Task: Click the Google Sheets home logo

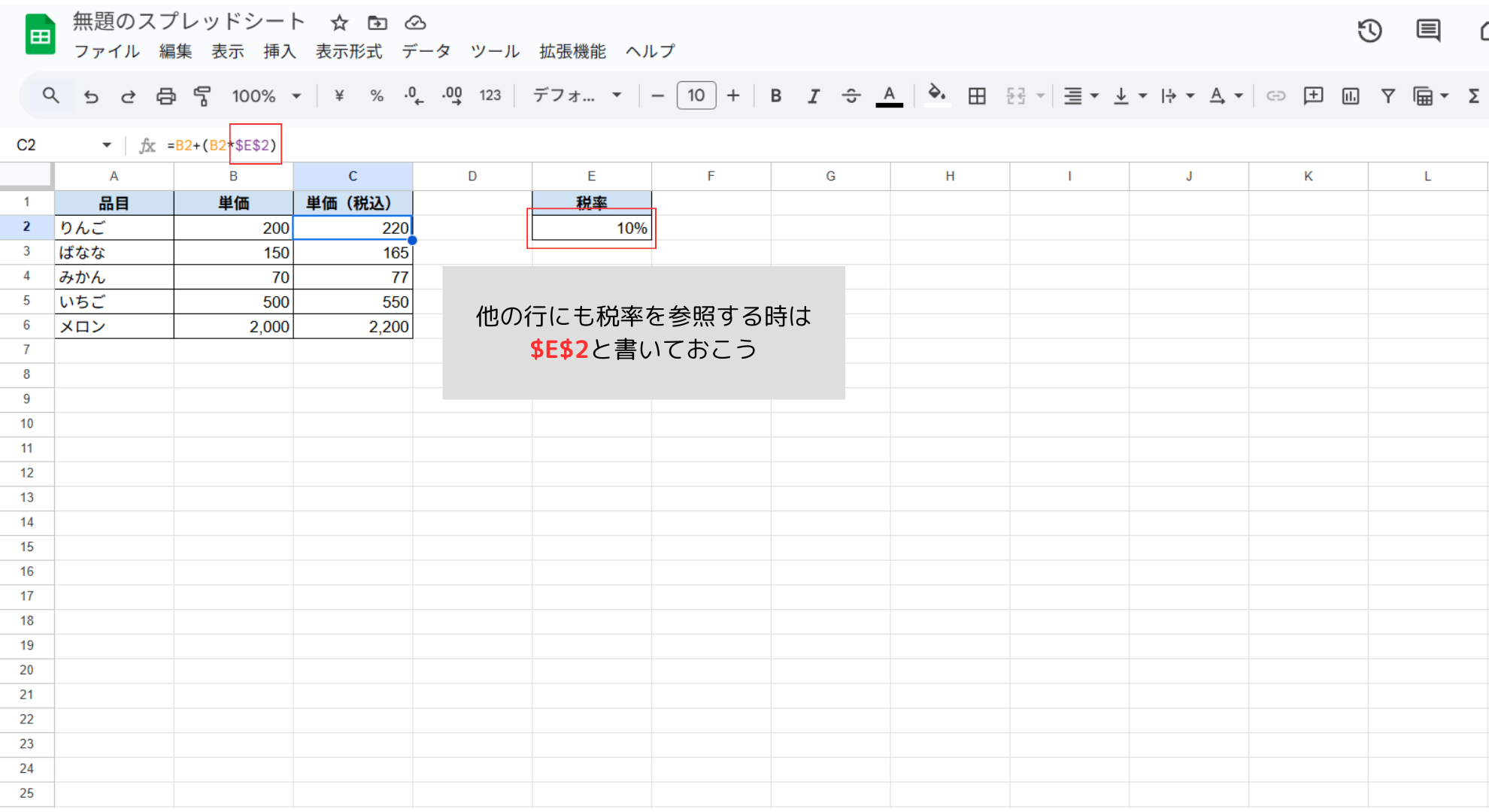Action: (40, 35)
